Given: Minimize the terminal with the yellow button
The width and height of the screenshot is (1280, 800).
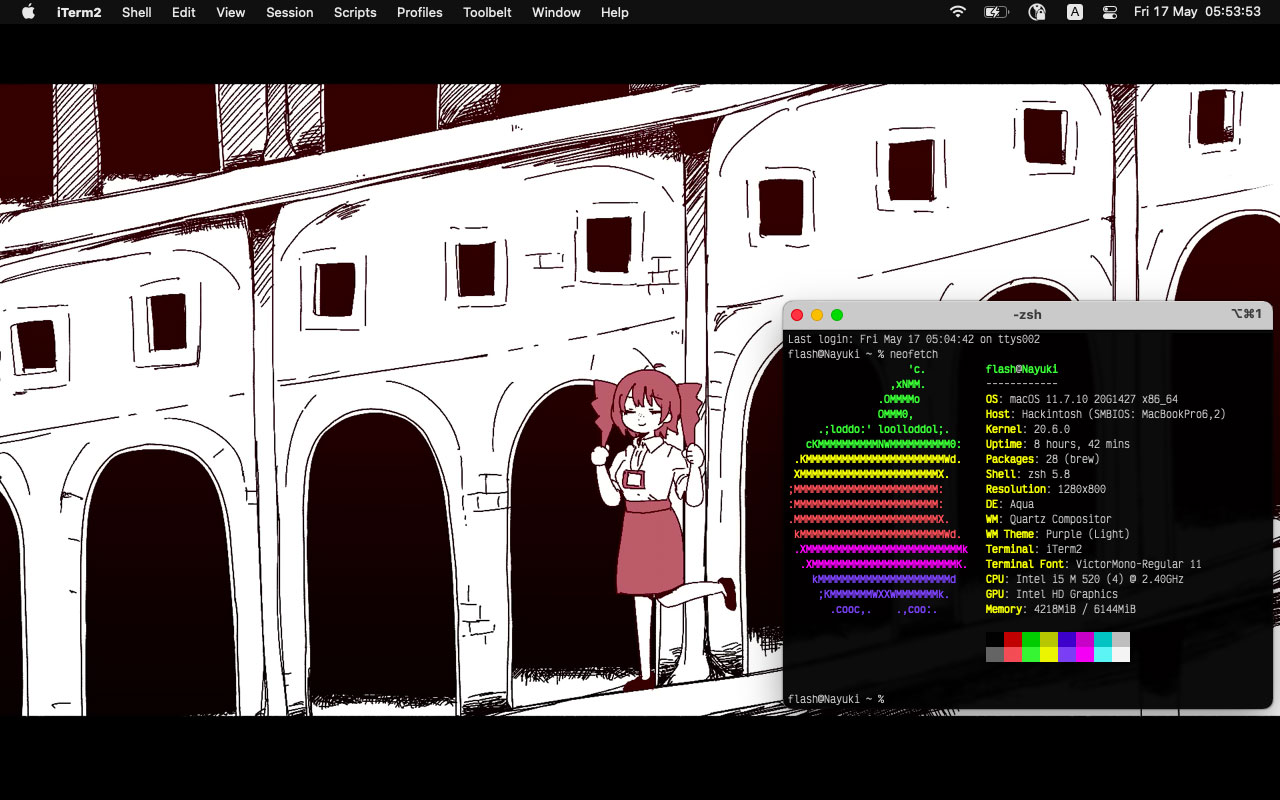Looking at the screenshot, I should [x=817, y=315].
